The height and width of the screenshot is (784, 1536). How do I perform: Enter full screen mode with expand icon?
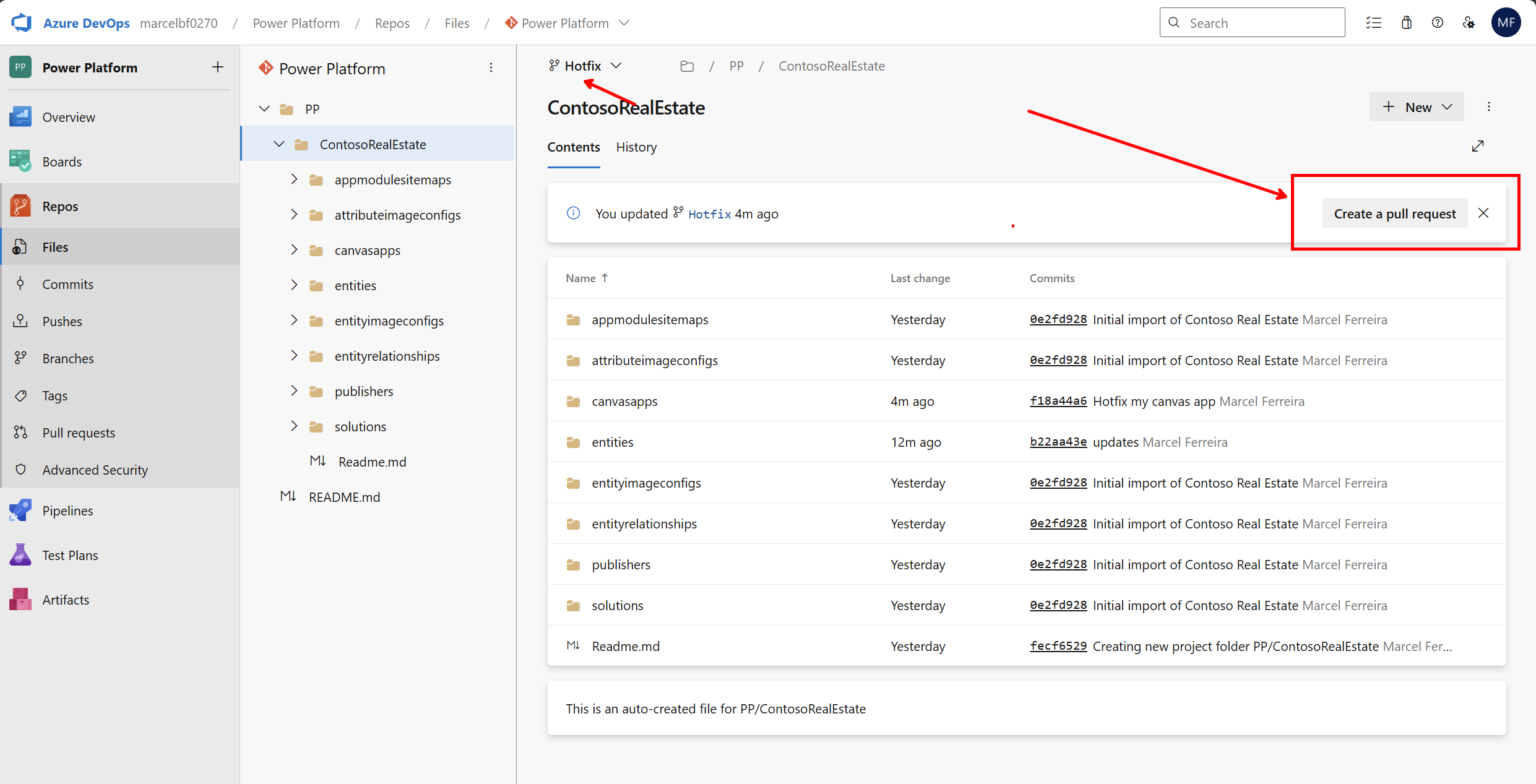click(x=1477, y=146)
